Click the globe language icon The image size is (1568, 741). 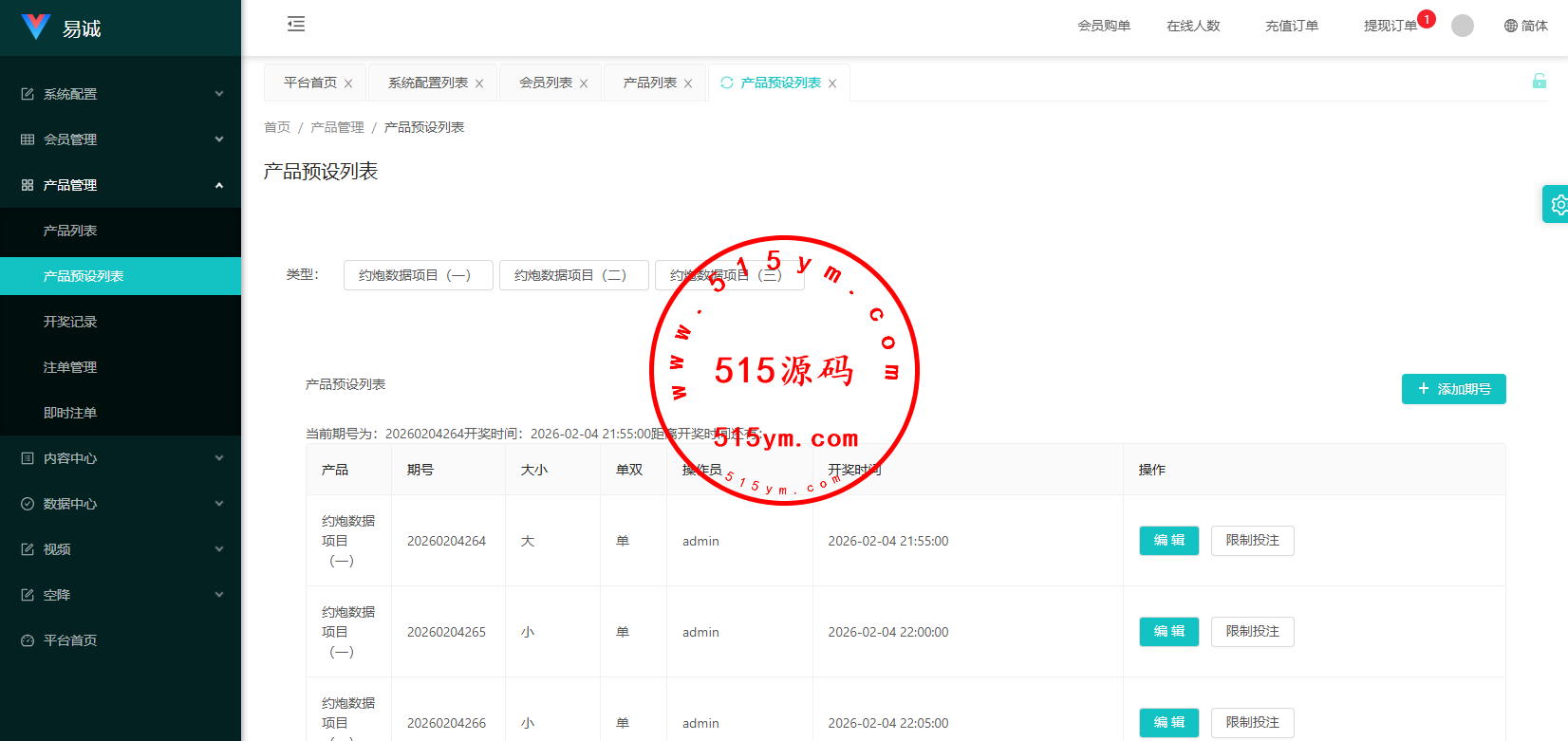[x=1510, y=26]
